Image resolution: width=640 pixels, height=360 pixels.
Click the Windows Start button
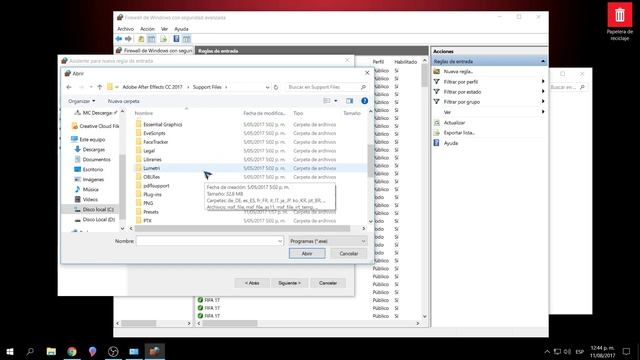point(10,351)
